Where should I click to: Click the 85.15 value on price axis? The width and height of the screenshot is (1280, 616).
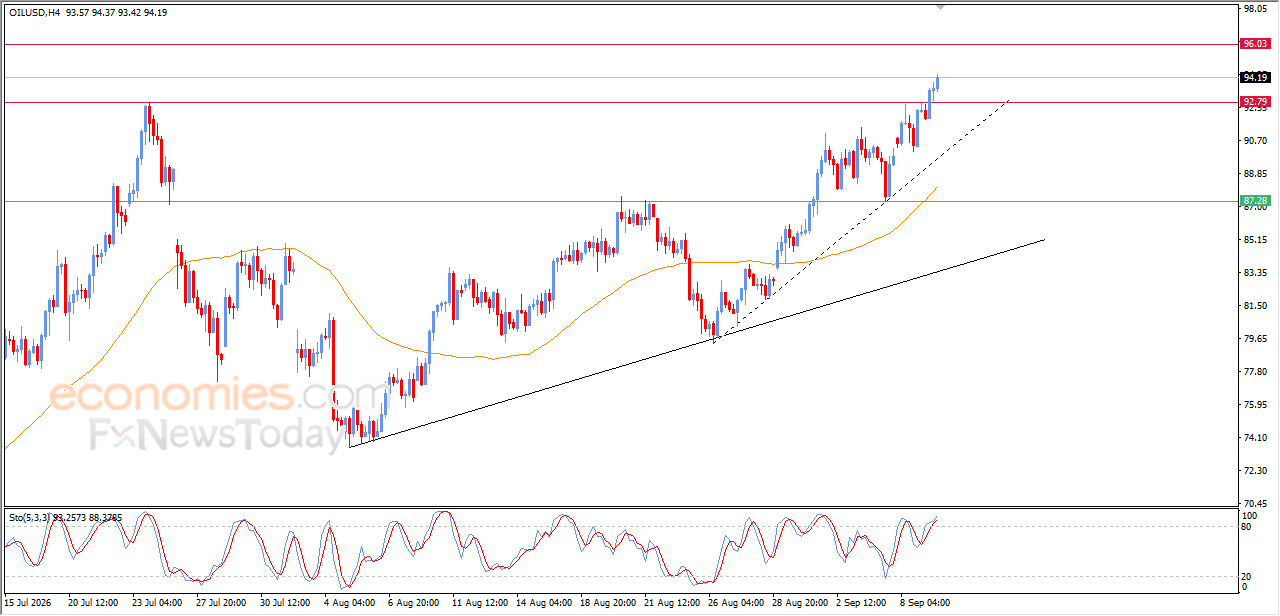click(1255, 240)
